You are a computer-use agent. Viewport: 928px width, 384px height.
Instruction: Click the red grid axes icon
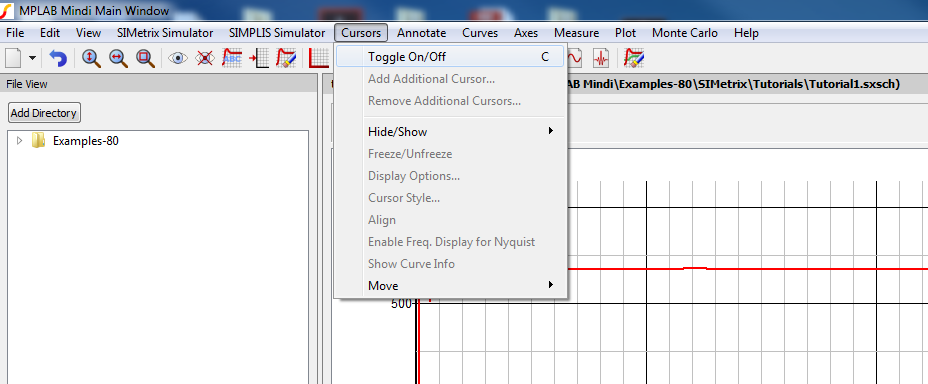320,58
